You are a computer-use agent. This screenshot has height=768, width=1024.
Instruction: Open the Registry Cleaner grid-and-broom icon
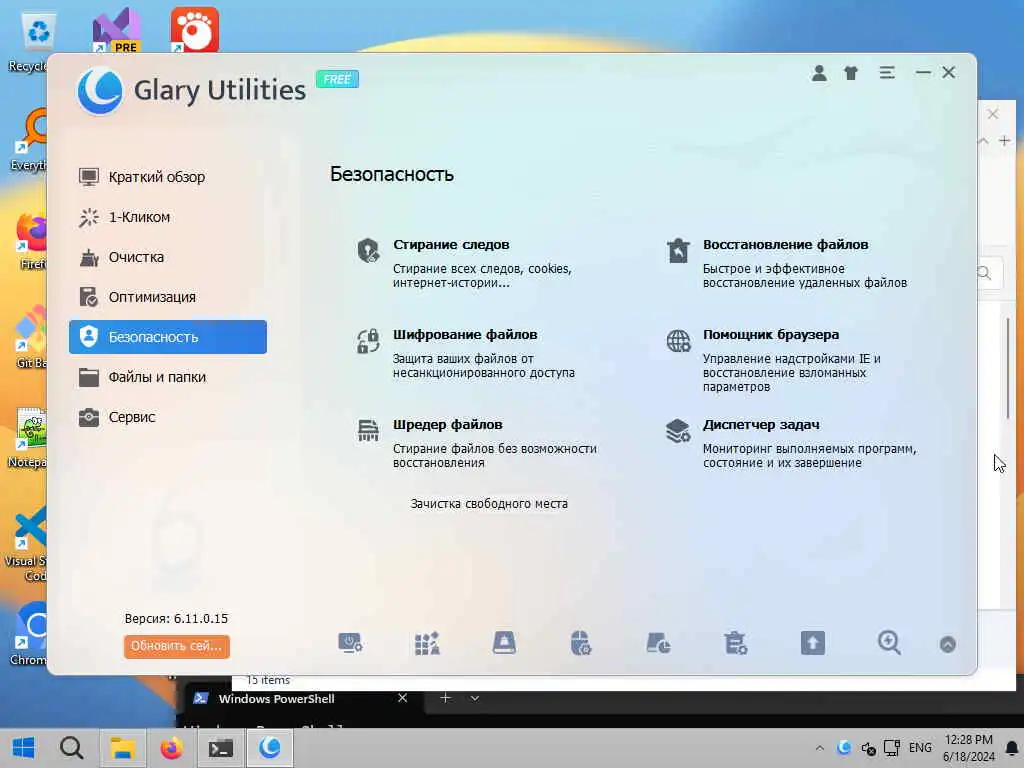427,643
